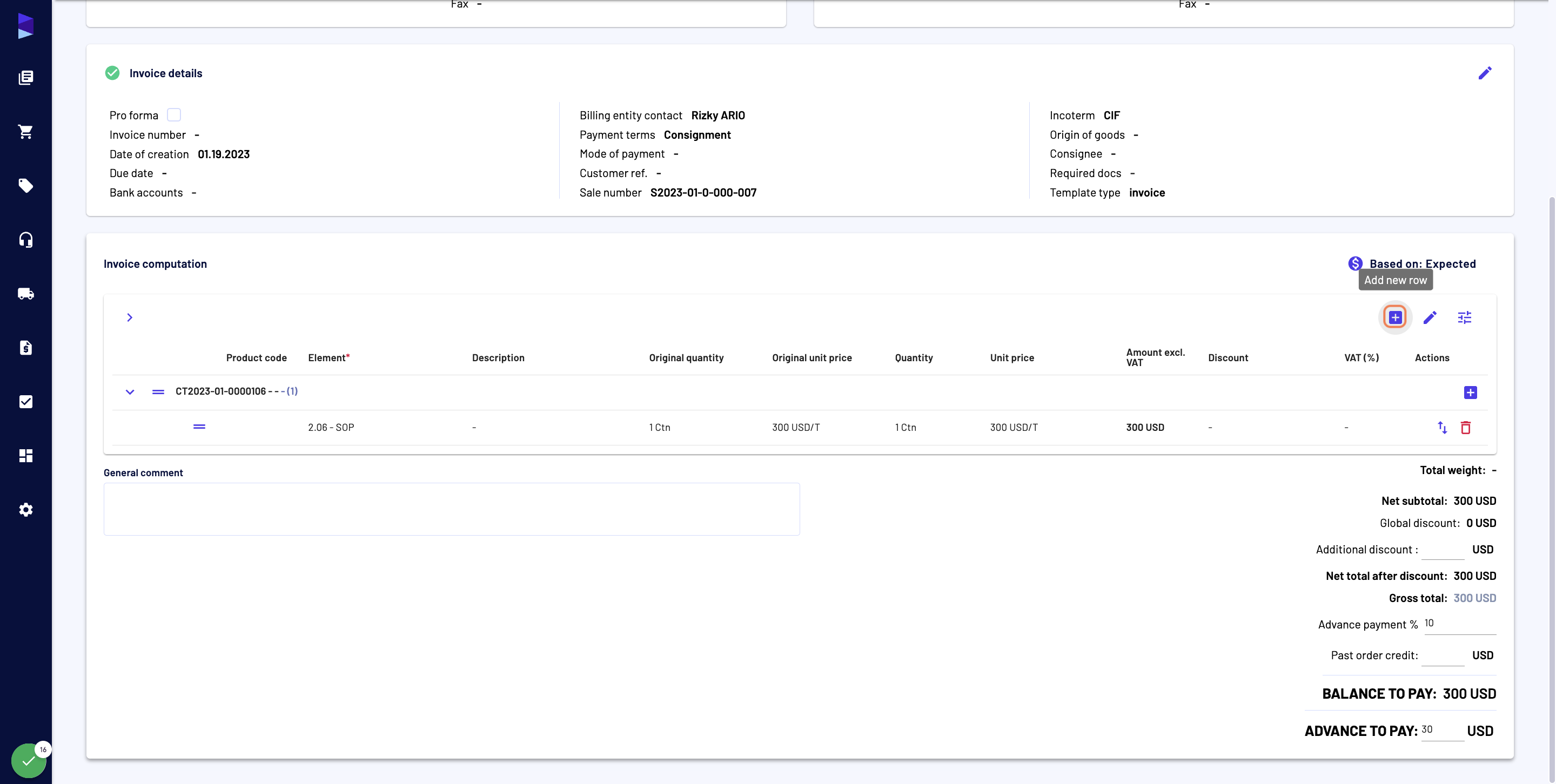This screenshot has height=784, width=1556.
Task: Click the Invoice computation heading
Action: 155,263
